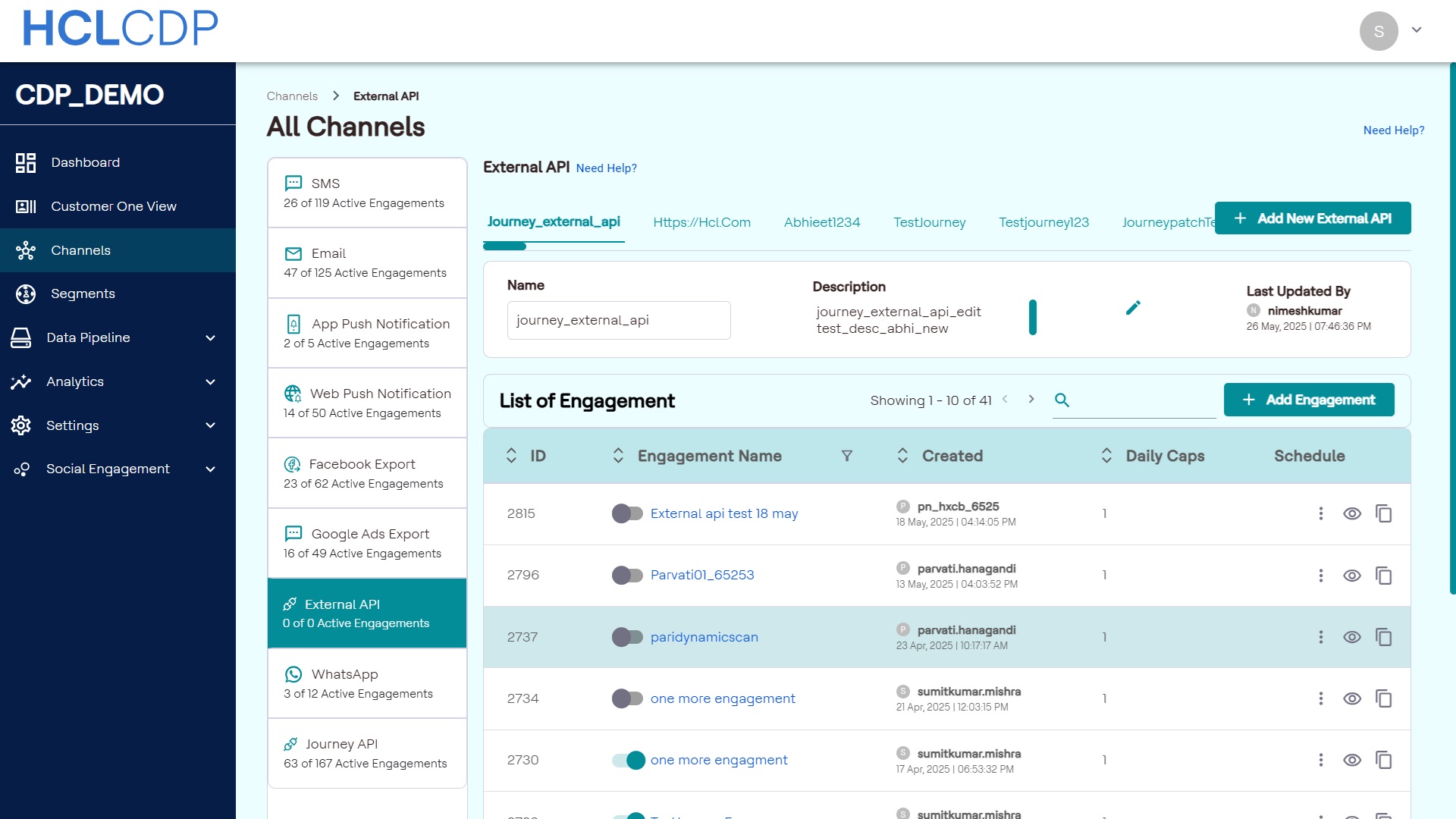Image resolution: width=1456 pixels, height=819 pixels.
Task: Disable the one more engagment toggle
Action: (628, 760)
